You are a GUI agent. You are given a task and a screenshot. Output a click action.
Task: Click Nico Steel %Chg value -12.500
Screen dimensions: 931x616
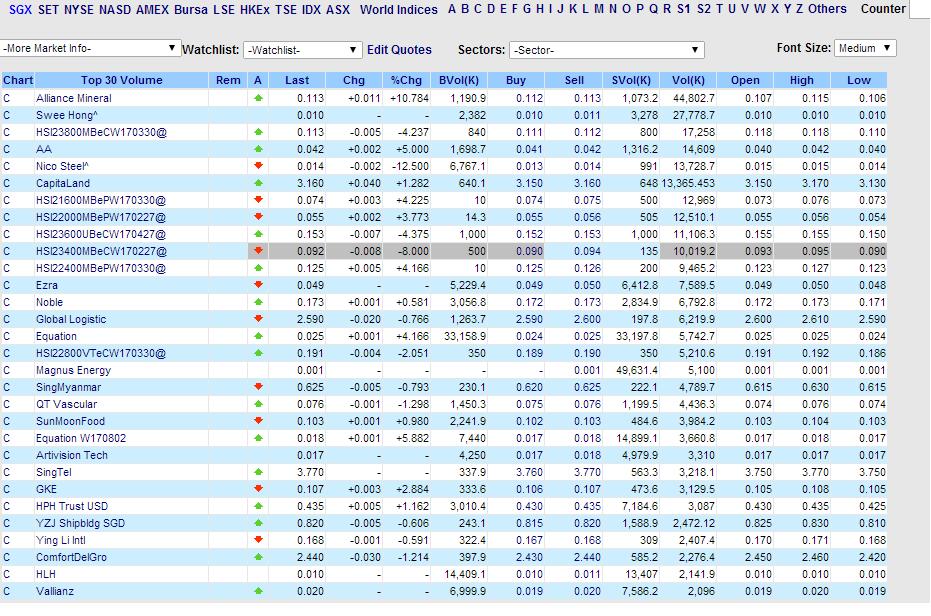coord(410,166)
